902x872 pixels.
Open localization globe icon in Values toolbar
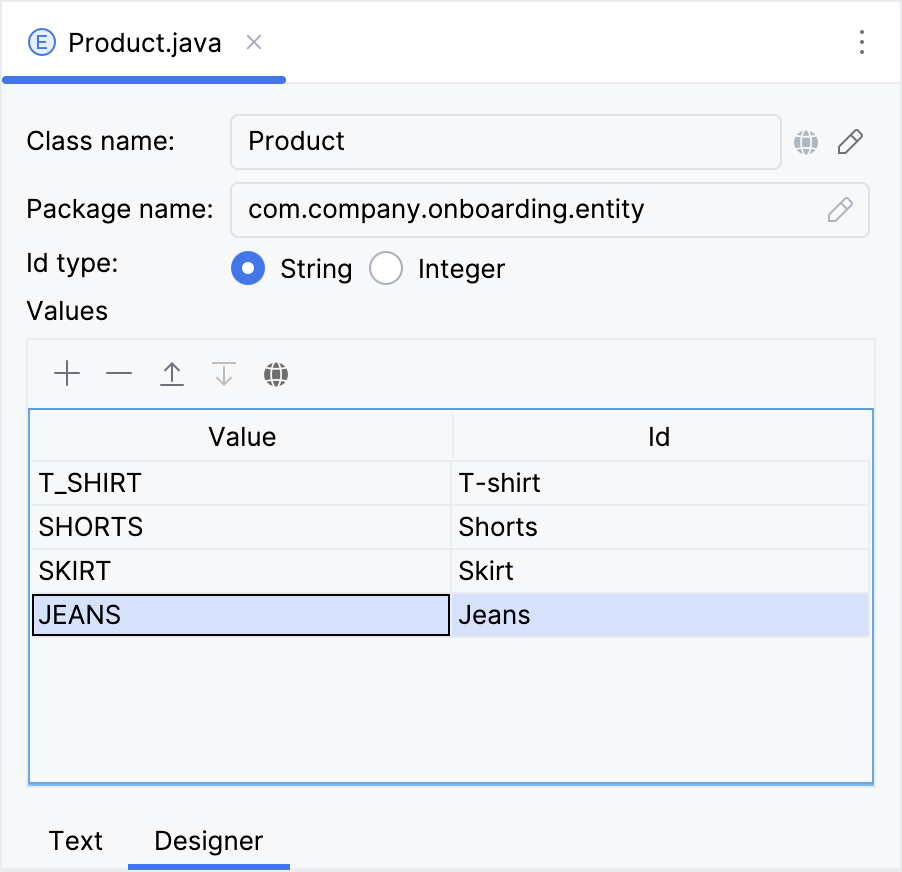tap(276, 373)
